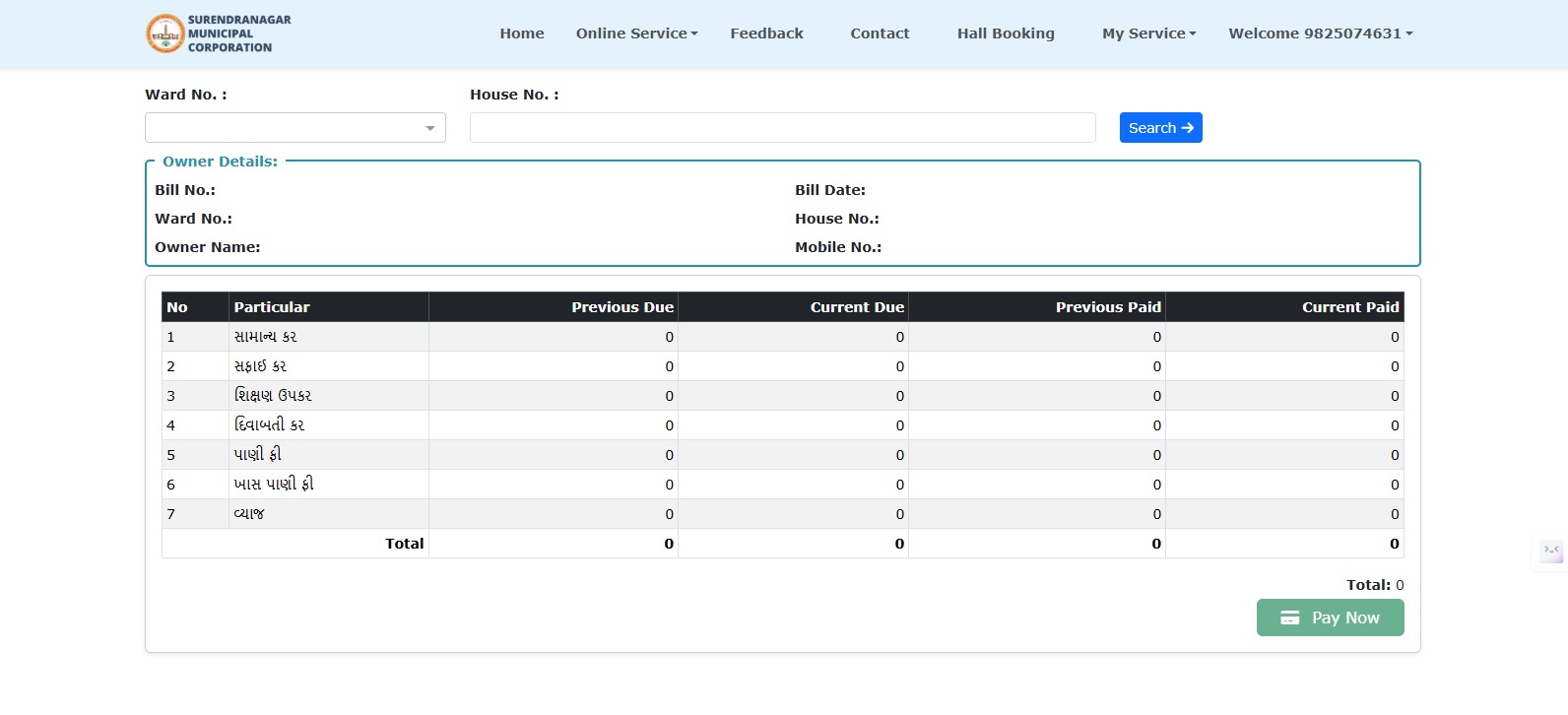This screenshot has width=1568, height=715.
Task: Click the Ward No. label in Owner Details
Action: (193, 219)
